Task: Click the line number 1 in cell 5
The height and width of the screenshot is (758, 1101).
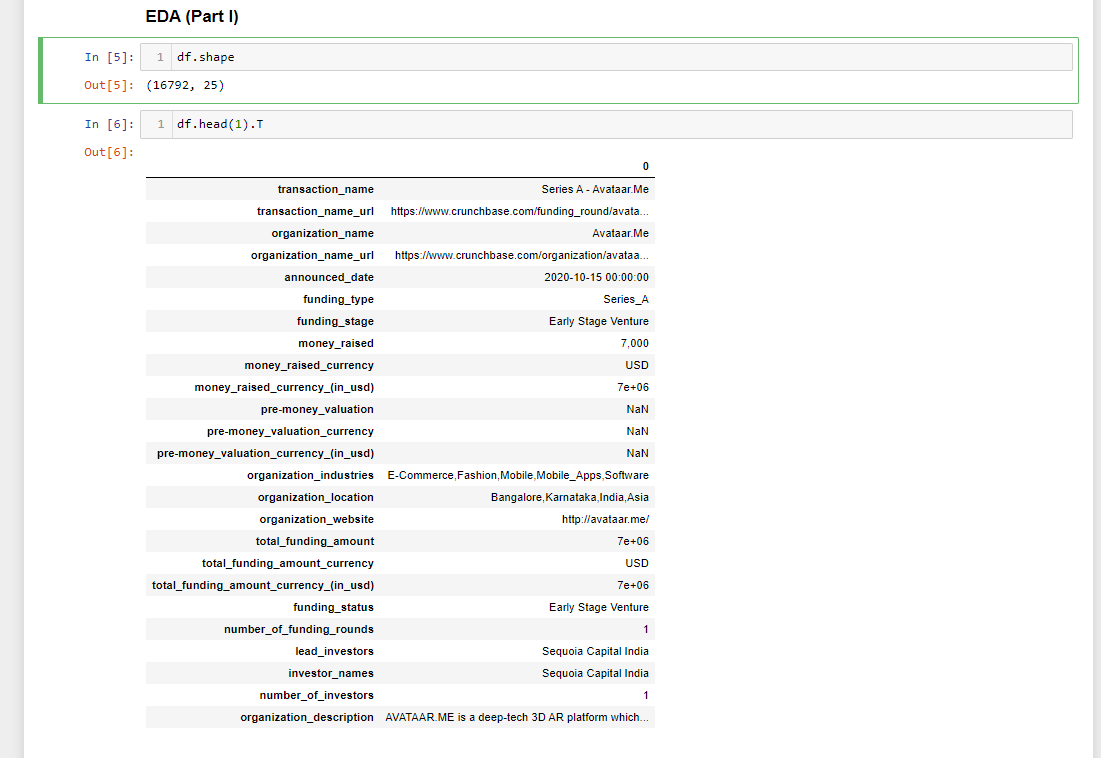Action: pyautogui.click(x=157, y=56)
